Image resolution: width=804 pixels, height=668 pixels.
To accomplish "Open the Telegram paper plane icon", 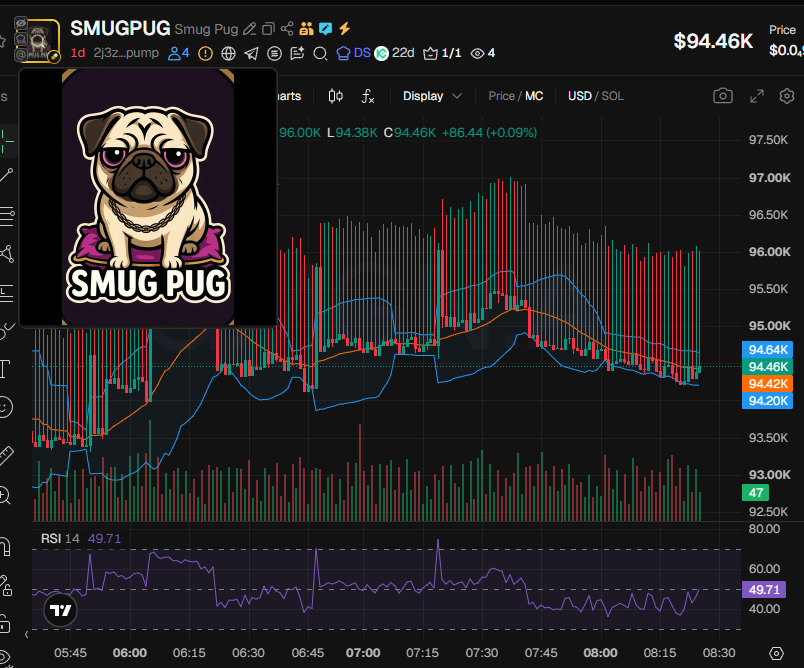I will (x=251, y=53).
